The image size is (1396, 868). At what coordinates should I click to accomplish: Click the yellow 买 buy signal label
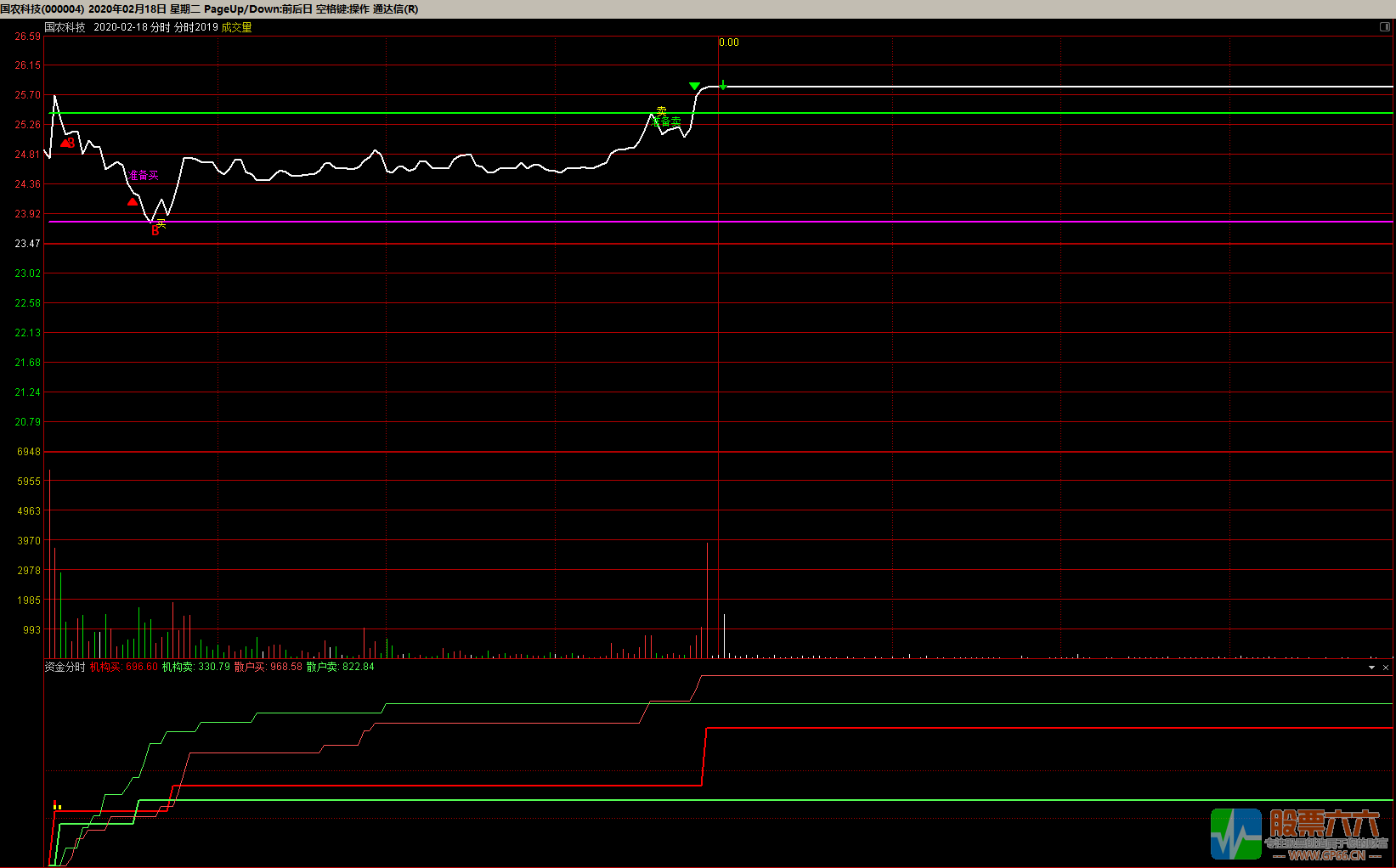pyautogui.click(x=161, y=223)
